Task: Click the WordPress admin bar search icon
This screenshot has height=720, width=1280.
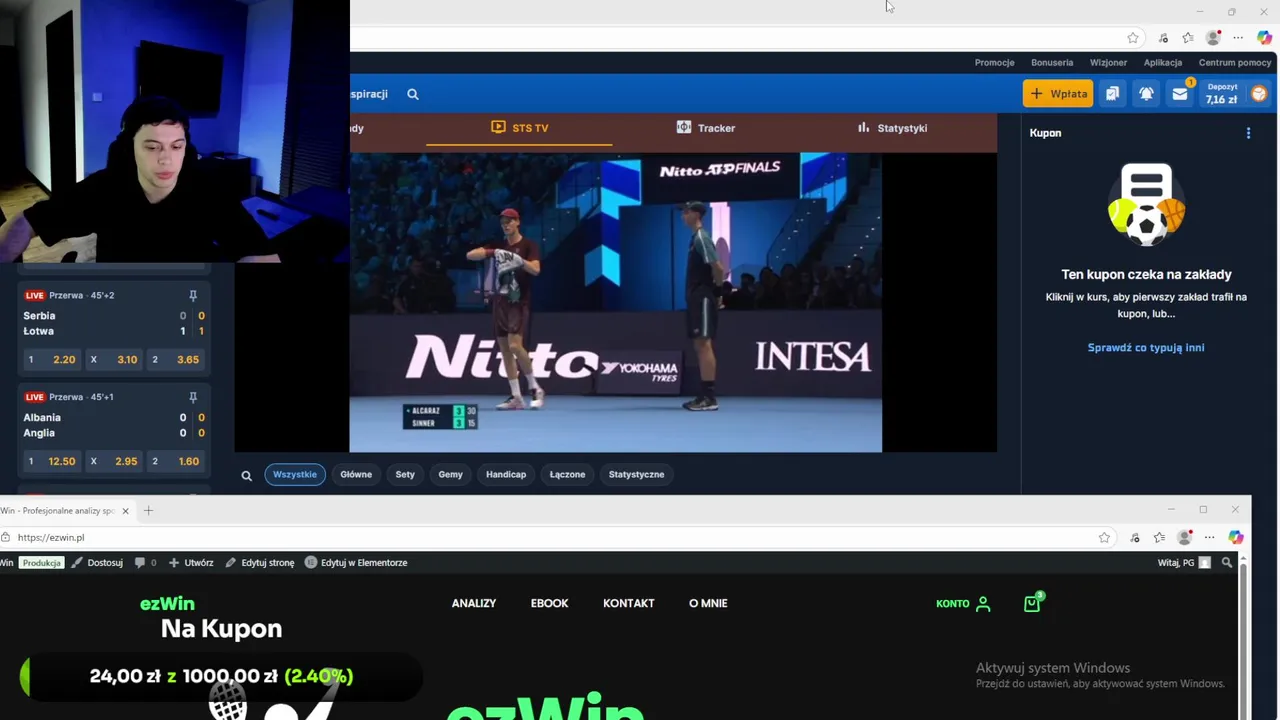Action: pos(1227,563)
